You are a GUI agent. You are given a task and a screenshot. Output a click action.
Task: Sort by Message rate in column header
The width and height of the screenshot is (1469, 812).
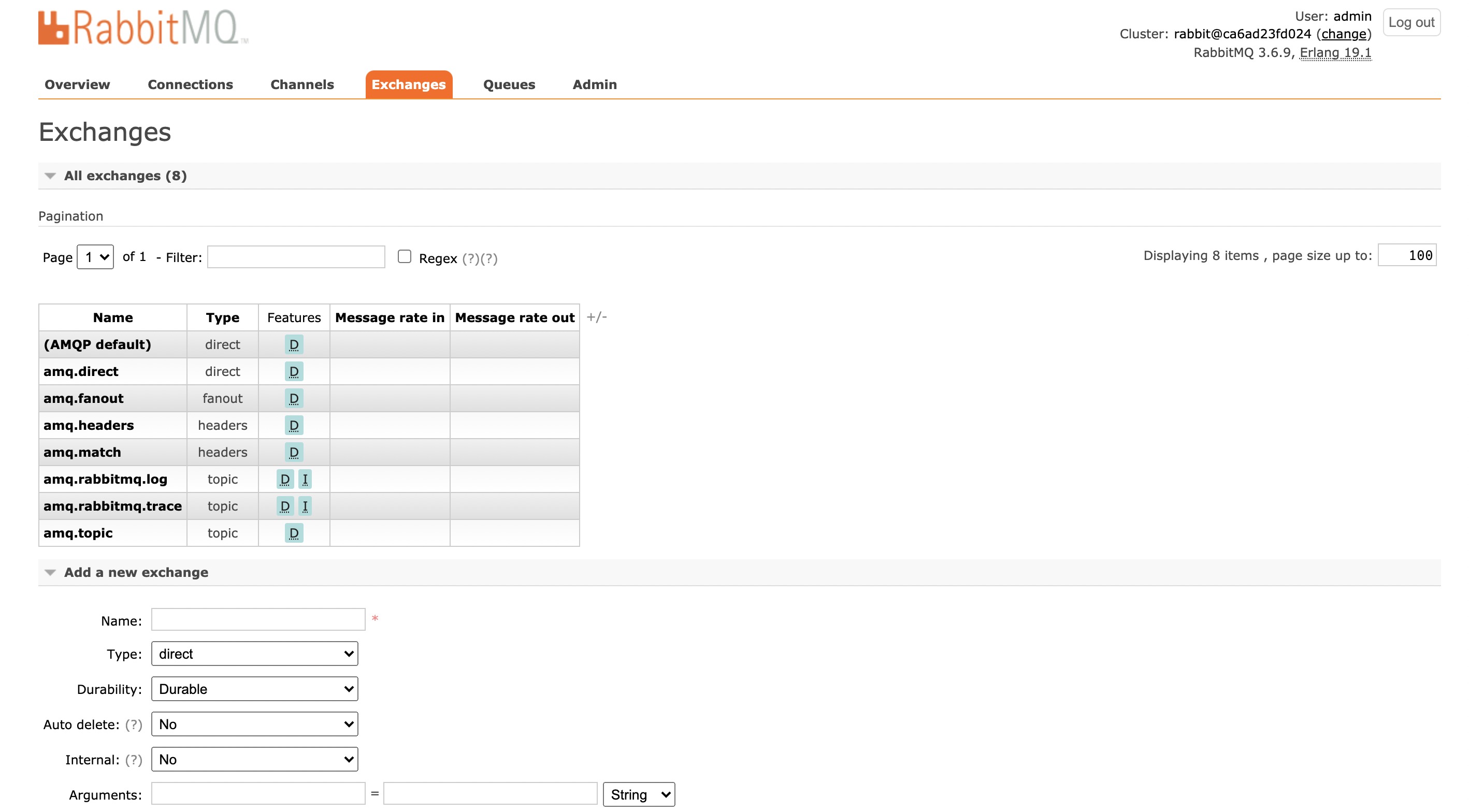click(x=390, y=317)
